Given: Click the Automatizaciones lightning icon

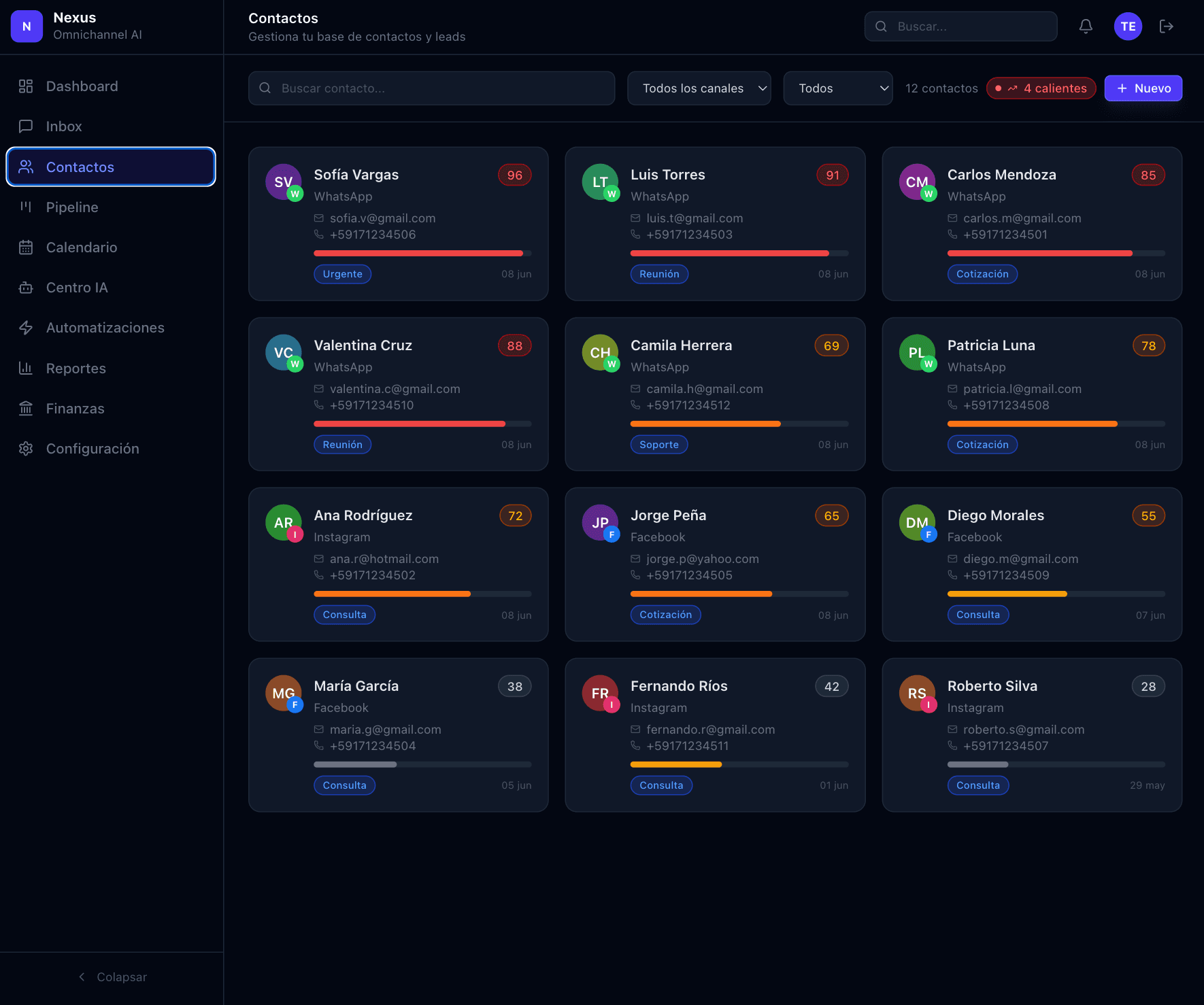Looking at the screenshot, I should [x=26, y=328].
